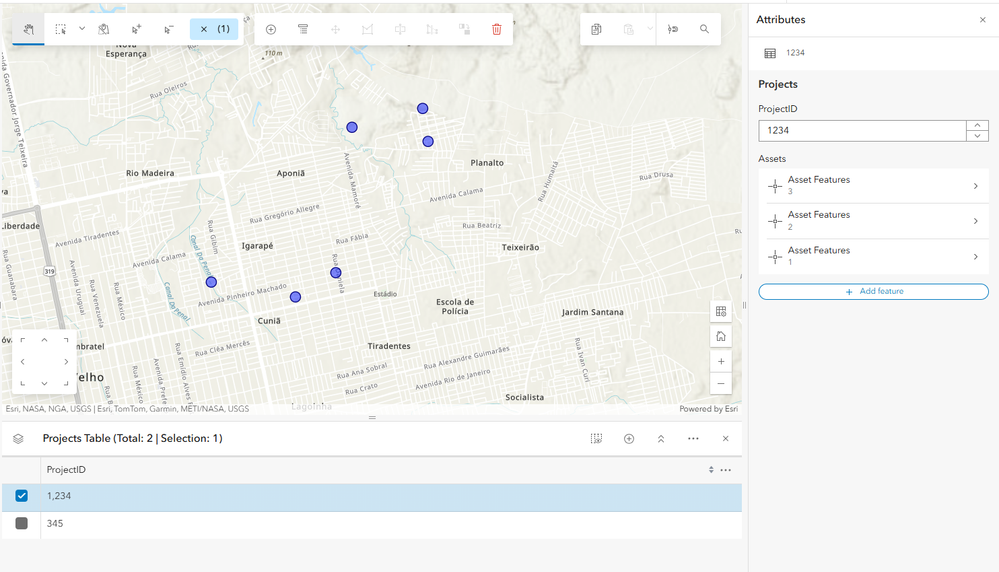
Task: Click the home extent button
Action: pyautogui.click(x=721, y=336)
